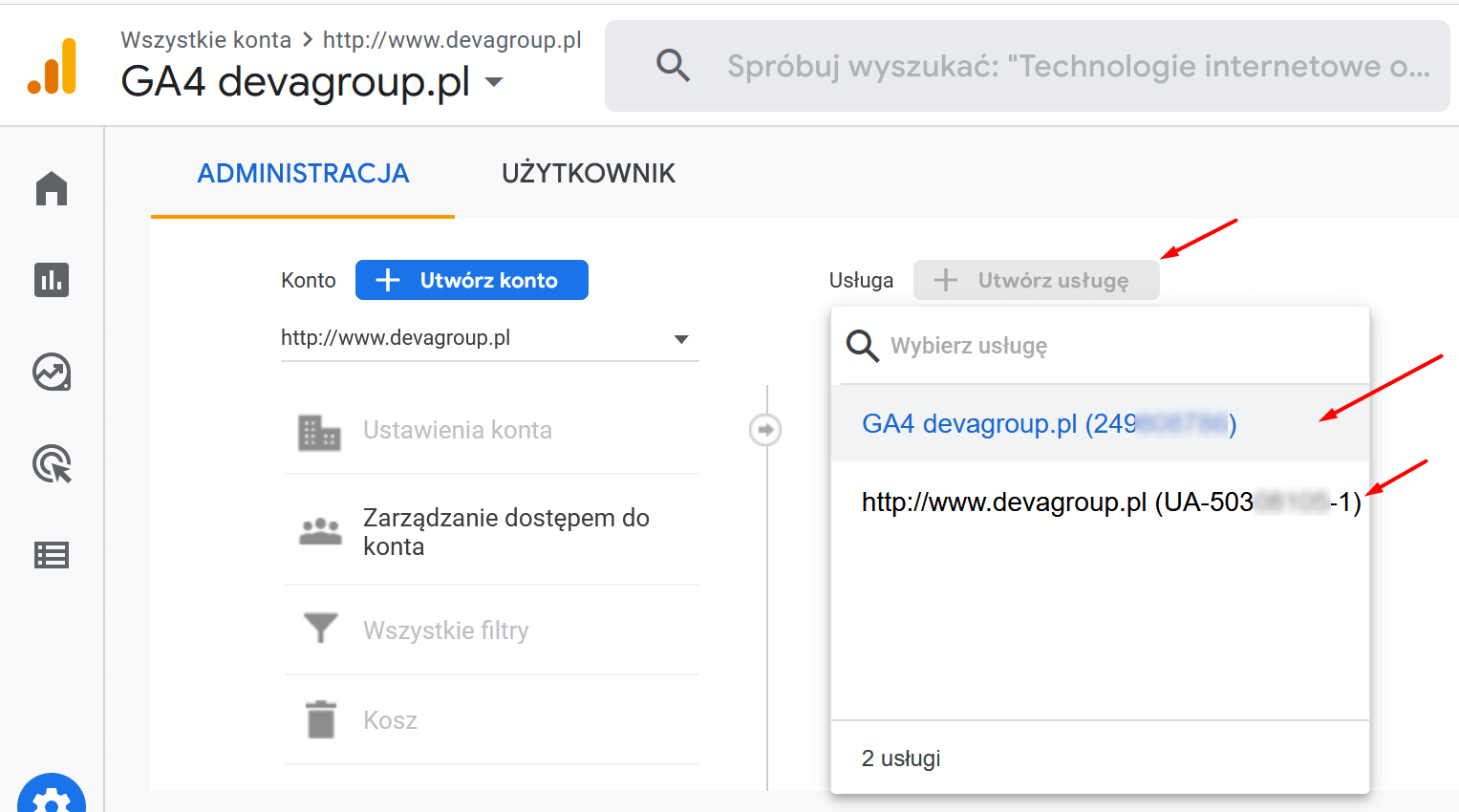Click the Utwórz konto button
Screen dimensions: 1459x812
point(472,280)
